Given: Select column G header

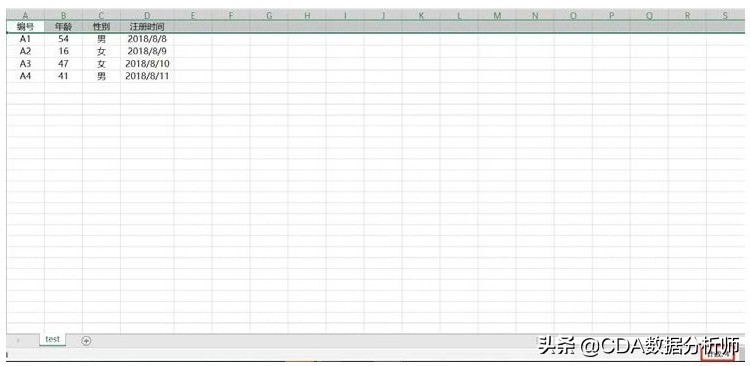Looking at the screenshot, I should (269, 15).
